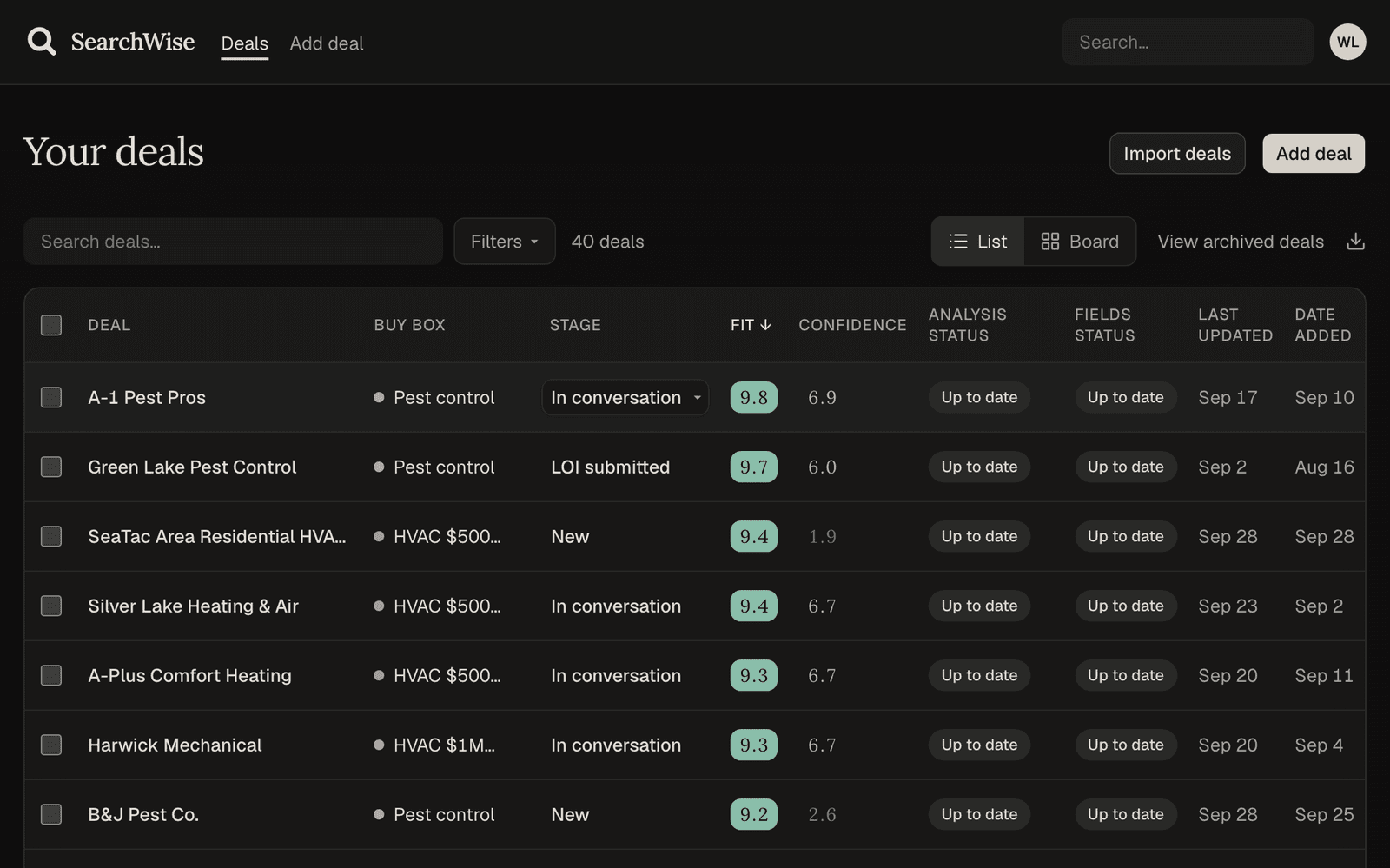Click the HVAC $1M buy box for Harwick
The image size is (1390, 868).
pyautogui.click(x=434, y=745)
